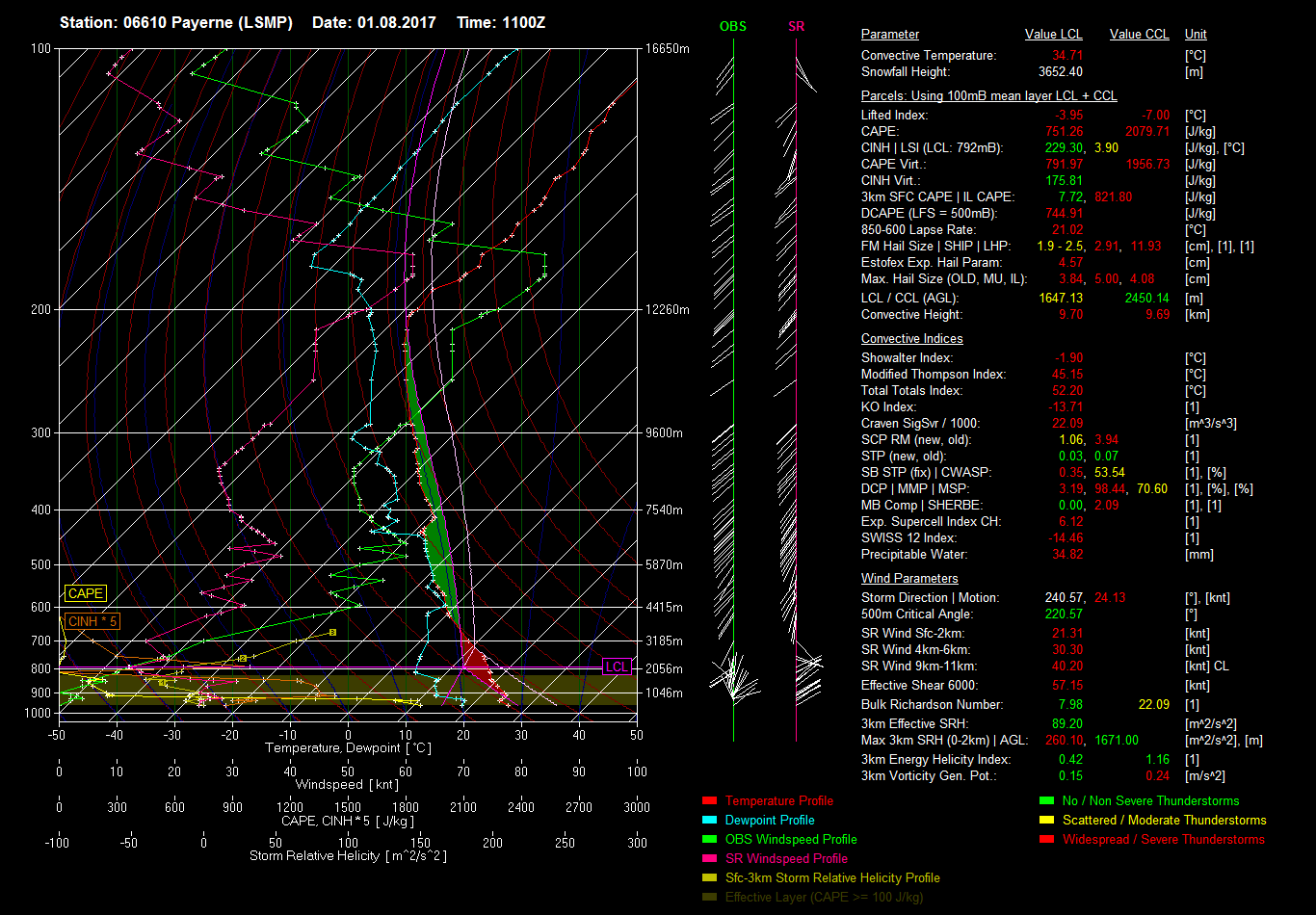Click the yellow CAPE label box

[x=85, y=594]
